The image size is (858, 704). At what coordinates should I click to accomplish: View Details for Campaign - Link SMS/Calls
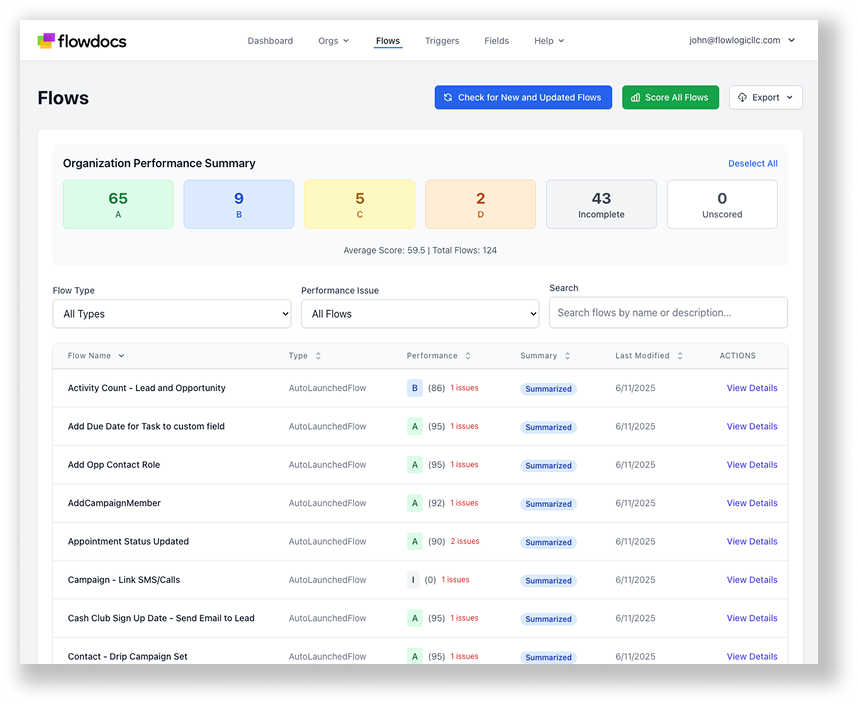tap(752, 579)
